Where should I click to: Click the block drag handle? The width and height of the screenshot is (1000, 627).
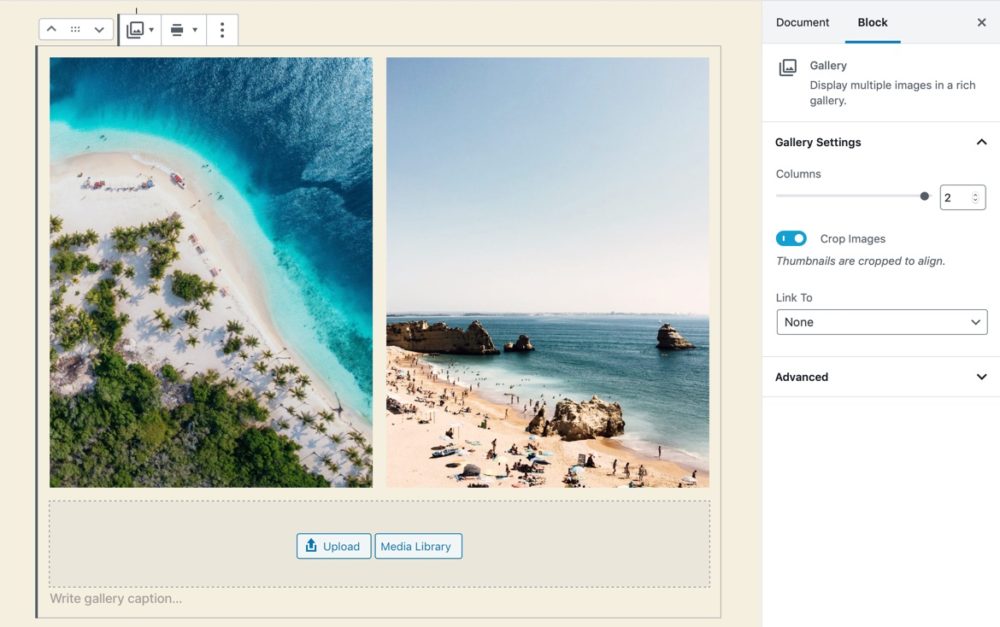pos(75,30)
